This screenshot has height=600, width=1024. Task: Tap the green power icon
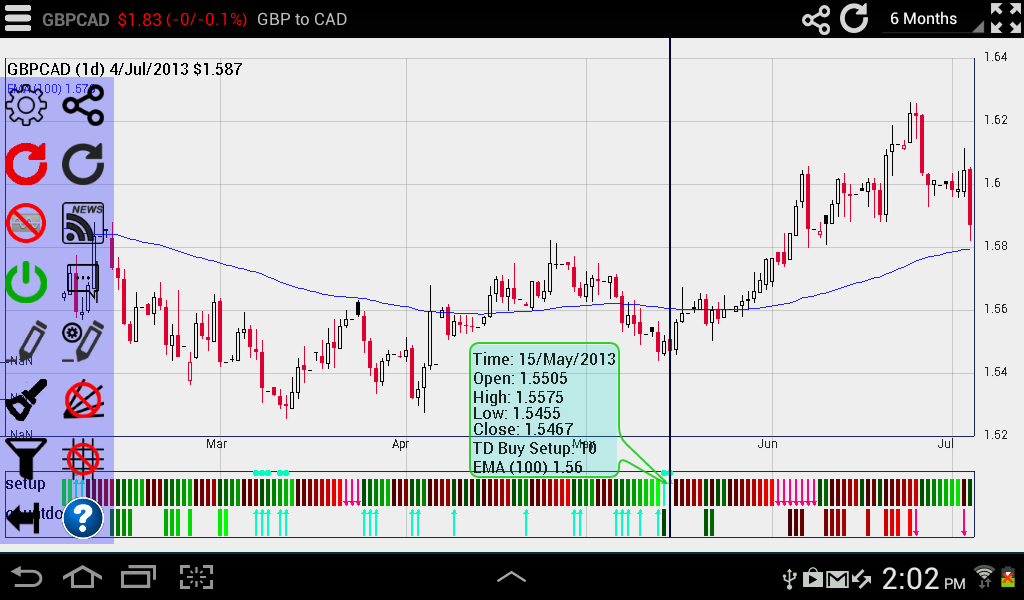click(x=27, y=283)
